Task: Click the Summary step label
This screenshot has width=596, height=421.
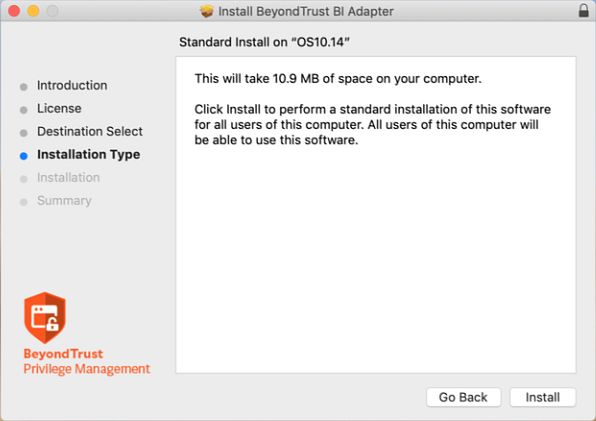Action: point(64,201)
